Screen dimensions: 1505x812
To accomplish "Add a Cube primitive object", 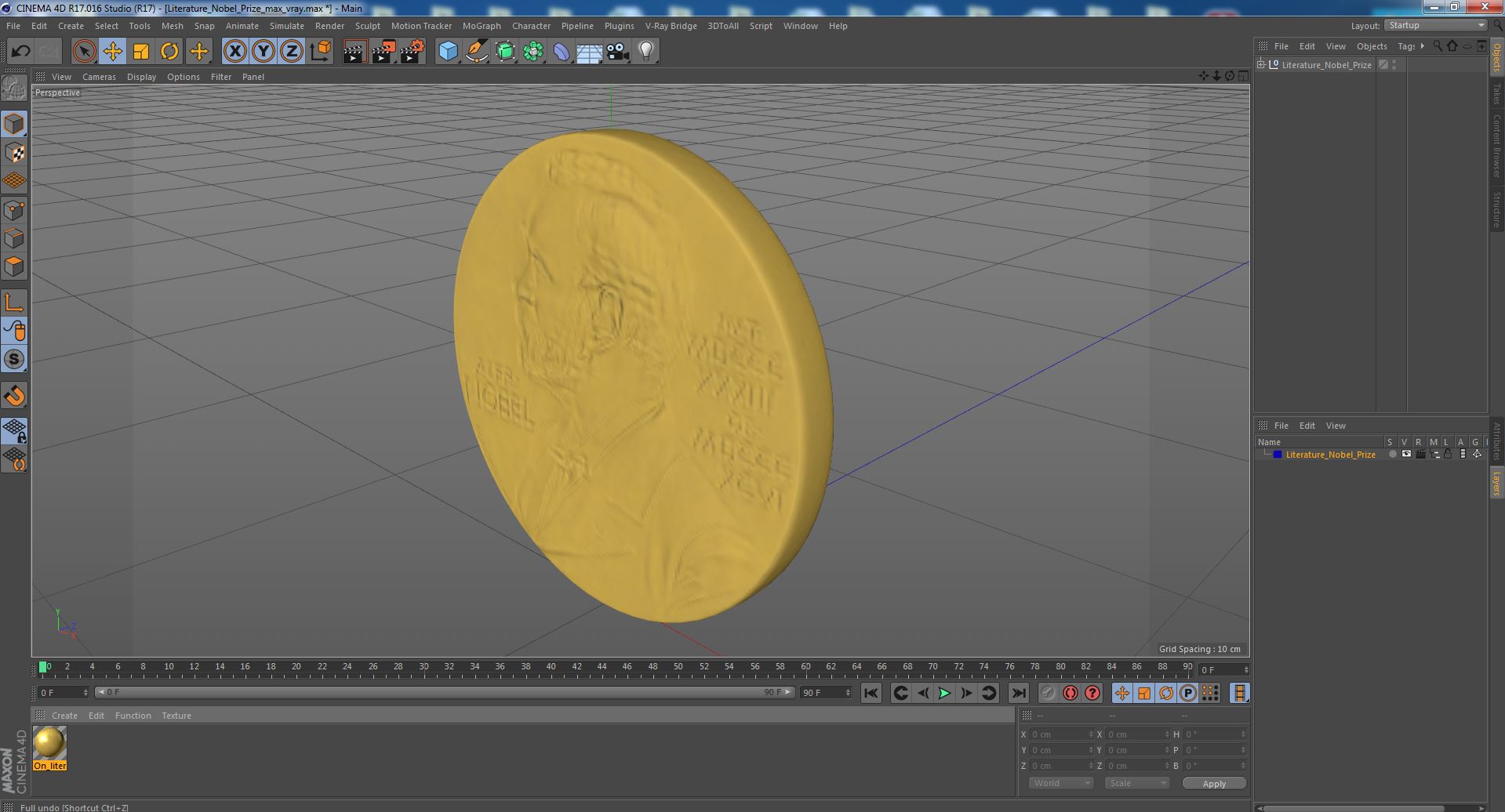I will [448, 52].
